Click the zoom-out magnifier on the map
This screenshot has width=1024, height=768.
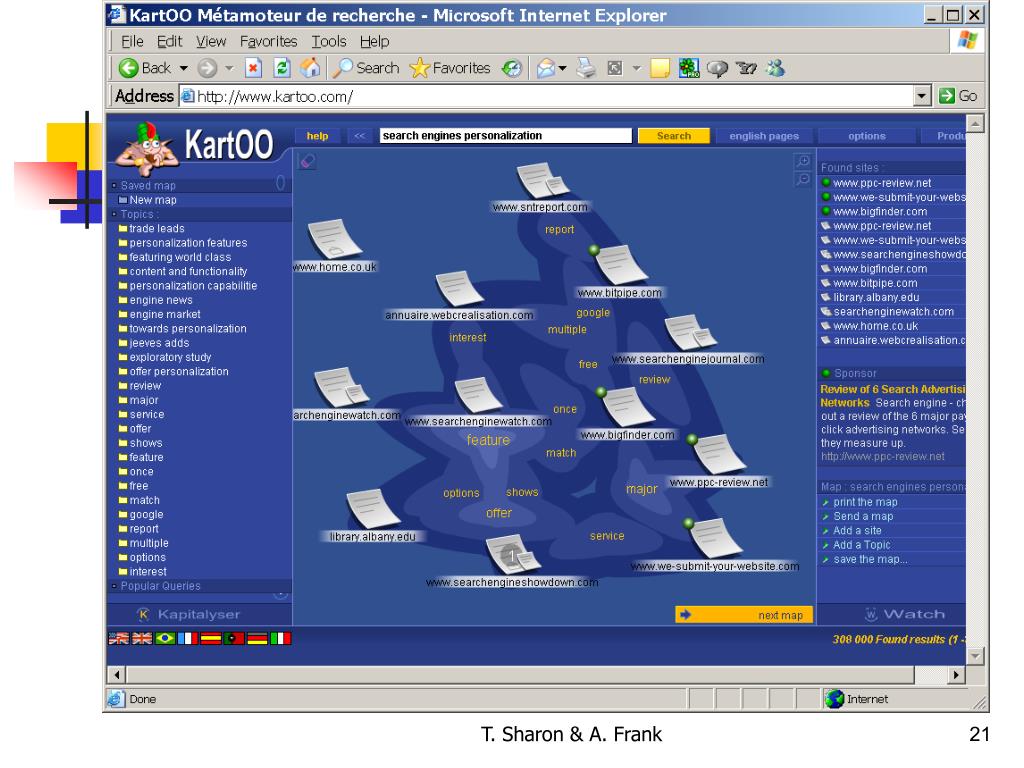(x=803, y=178)
